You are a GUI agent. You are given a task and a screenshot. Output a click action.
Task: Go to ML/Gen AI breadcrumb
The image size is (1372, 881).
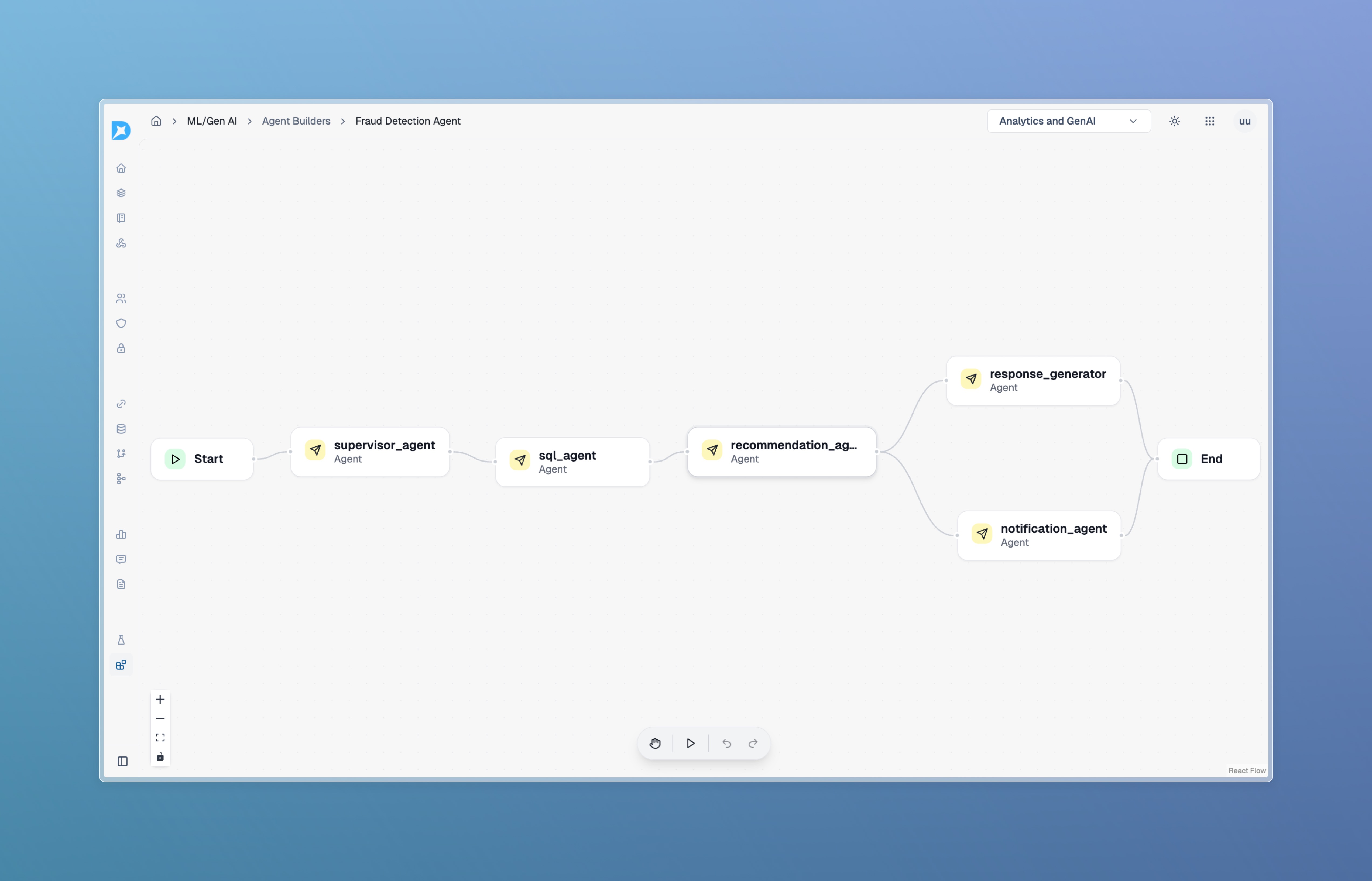point(212,121)
